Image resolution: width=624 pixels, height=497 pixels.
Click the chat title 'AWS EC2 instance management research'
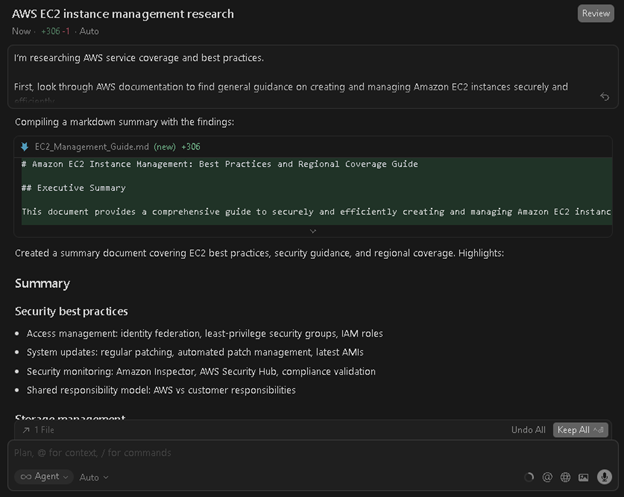click(123, 14)
